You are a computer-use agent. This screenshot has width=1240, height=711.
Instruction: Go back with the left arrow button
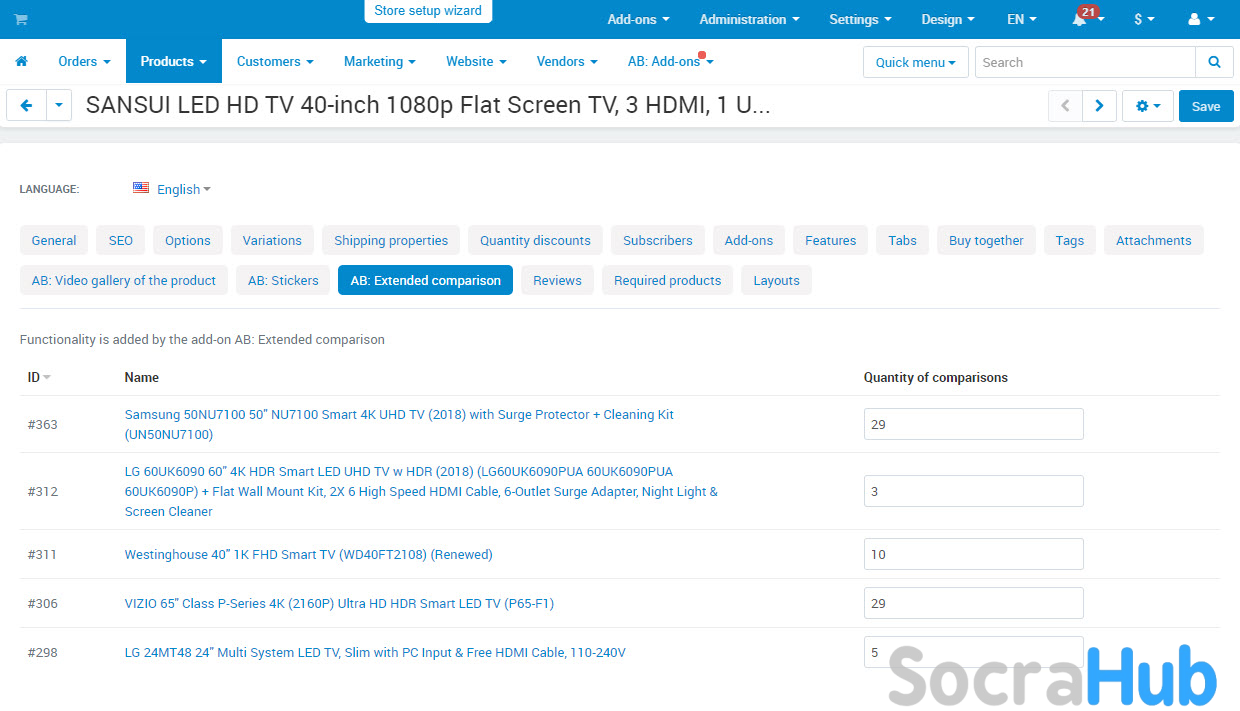(x=26, y=106)
